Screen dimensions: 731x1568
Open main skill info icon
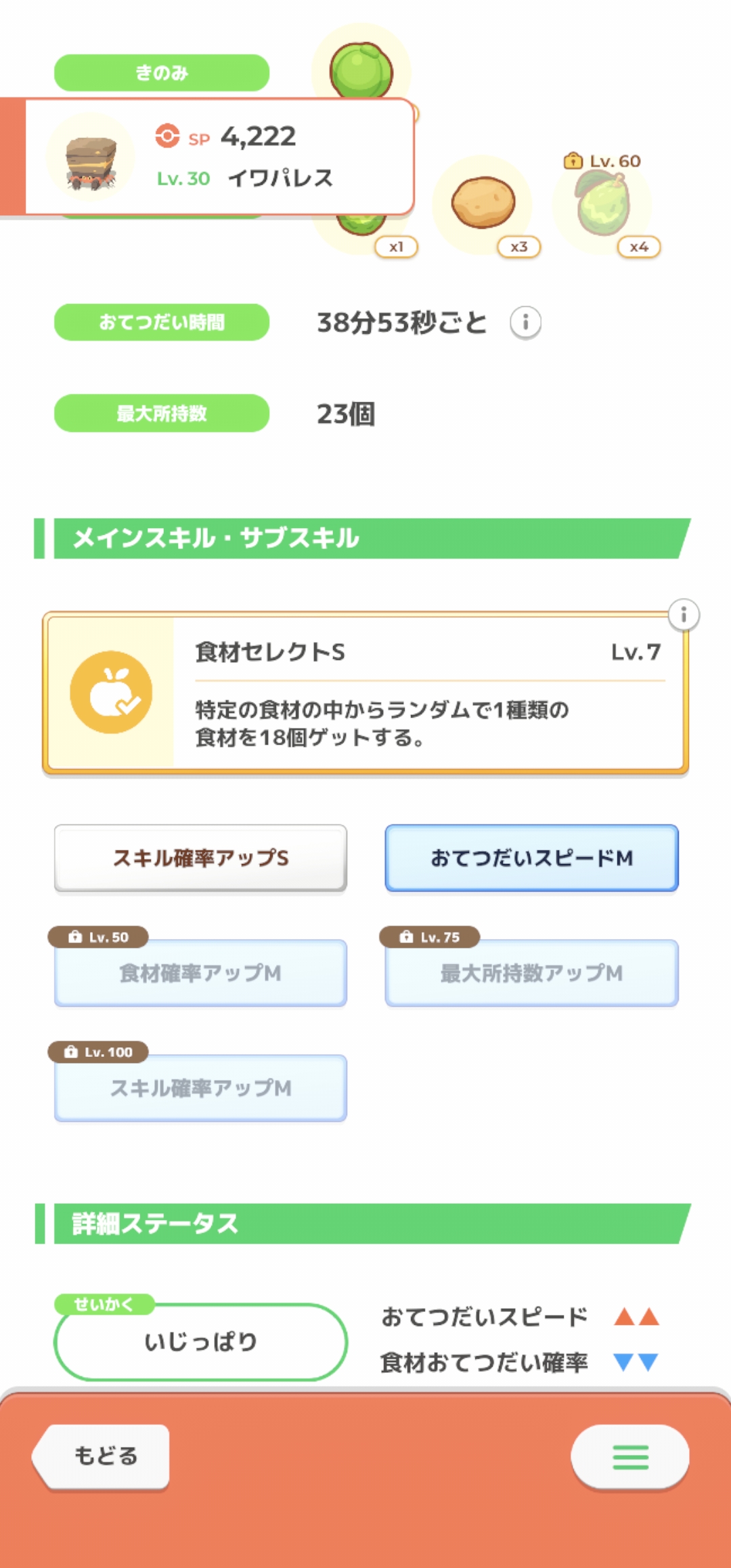point(684,615)
